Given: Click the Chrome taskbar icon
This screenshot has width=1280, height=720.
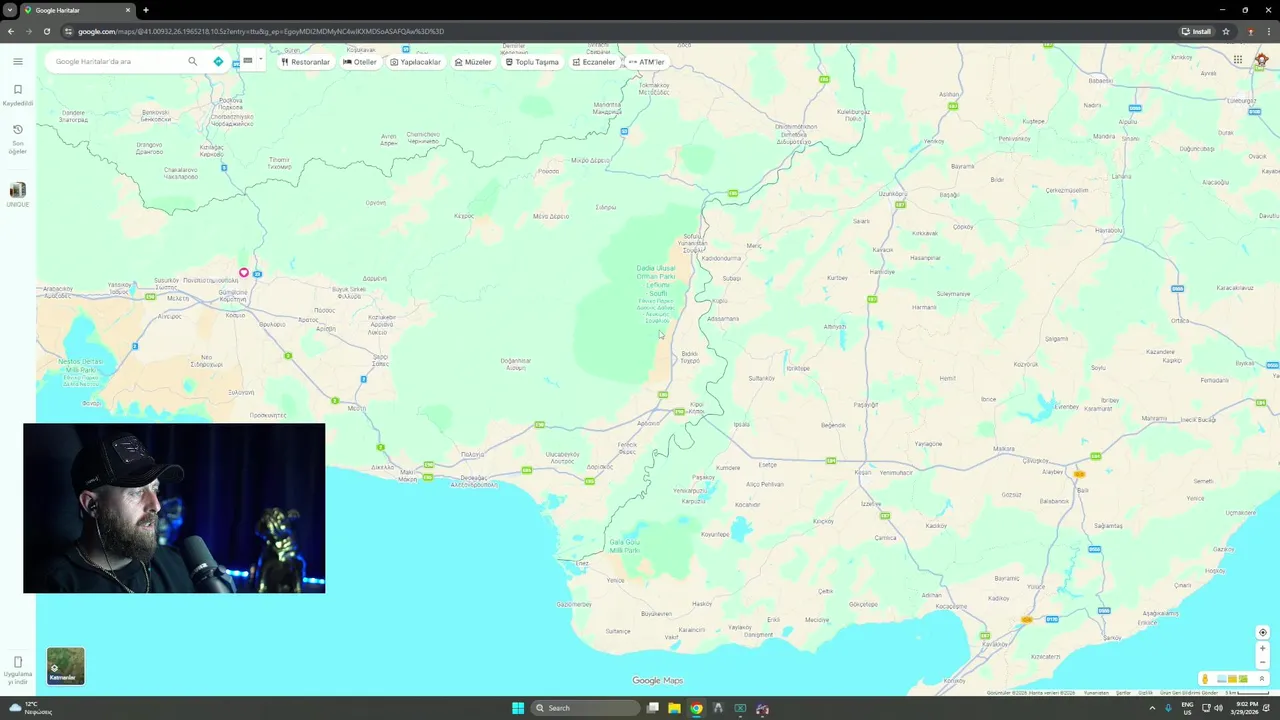Looking at the screenshot, I should 696,708.
